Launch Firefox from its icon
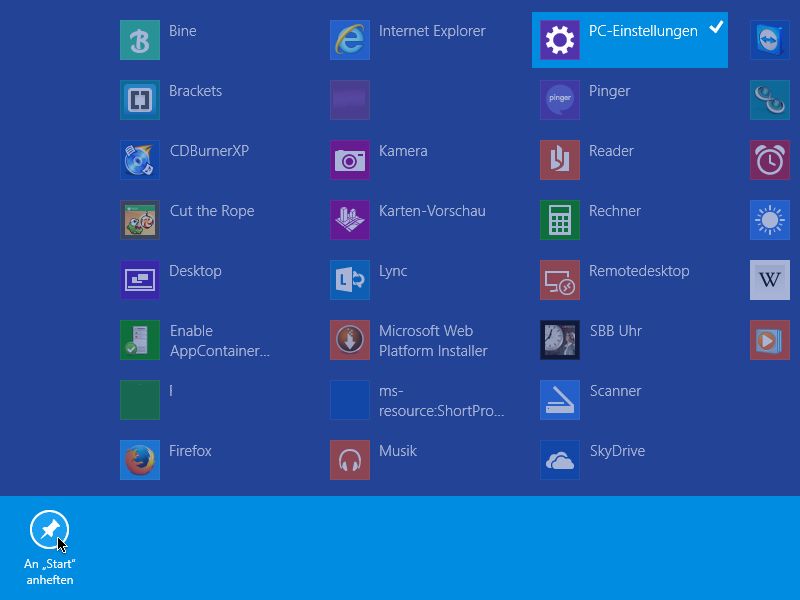This screenshot has height=600, width=800. [140, 460]
